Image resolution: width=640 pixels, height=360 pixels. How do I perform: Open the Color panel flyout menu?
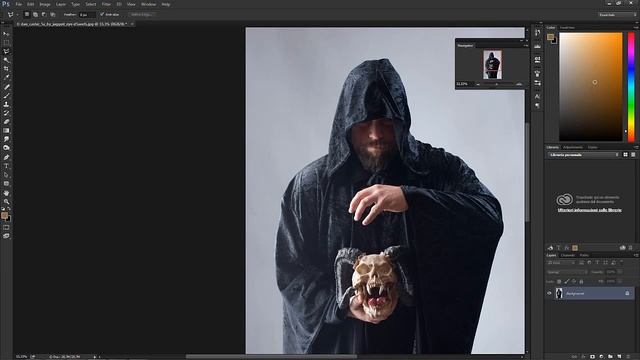[636, 27]
